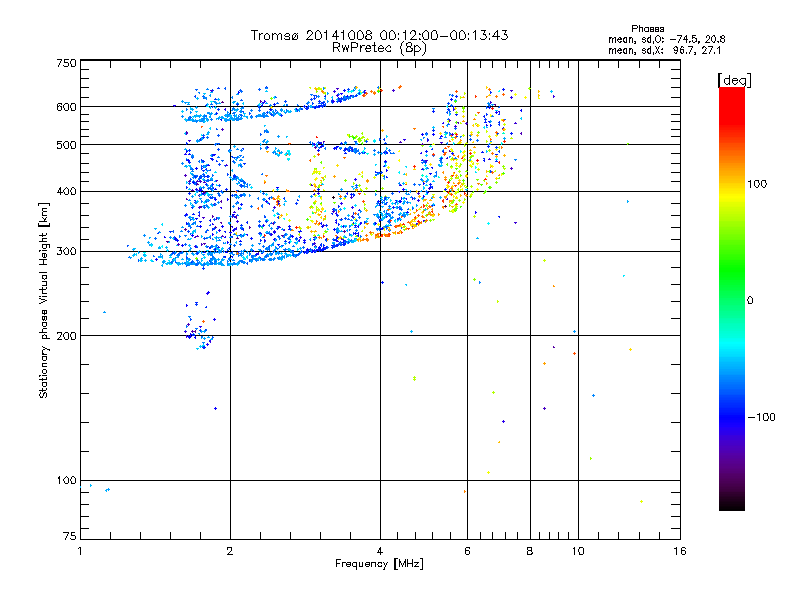This screenshot has width=800, height=600.
Task: Click the y-axis '75' tick label
Action: [x=70, y=536]
